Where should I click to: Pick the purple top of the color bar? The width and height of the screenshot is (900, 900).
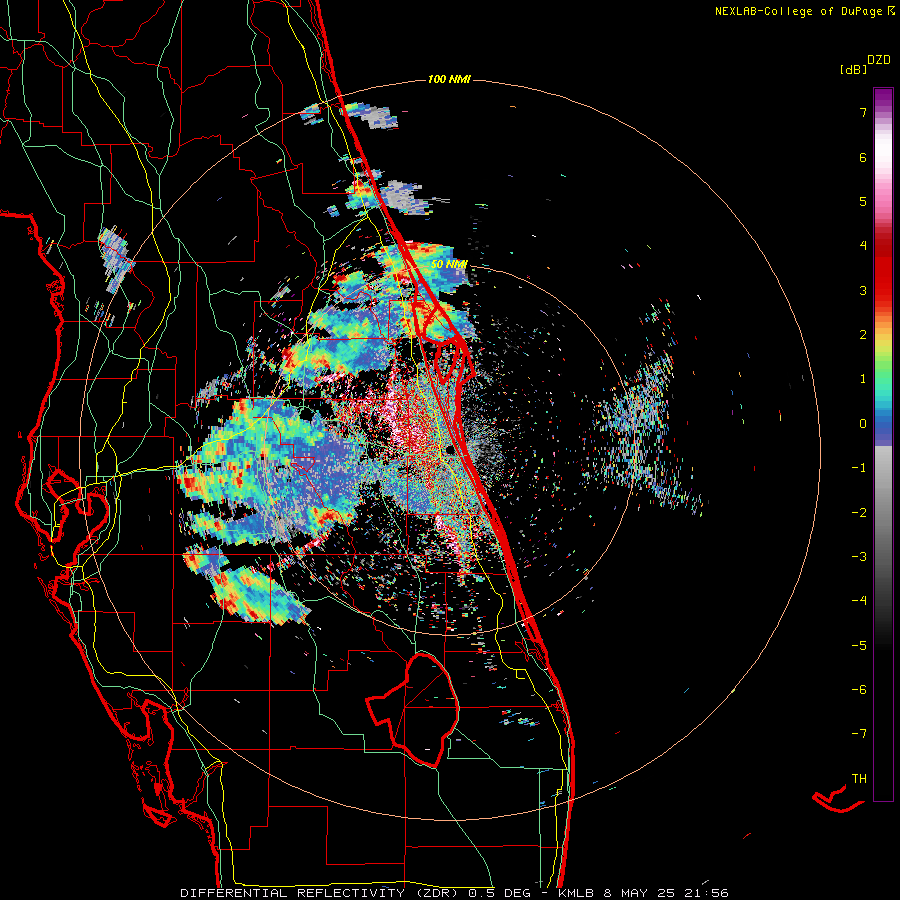point(883,98)
